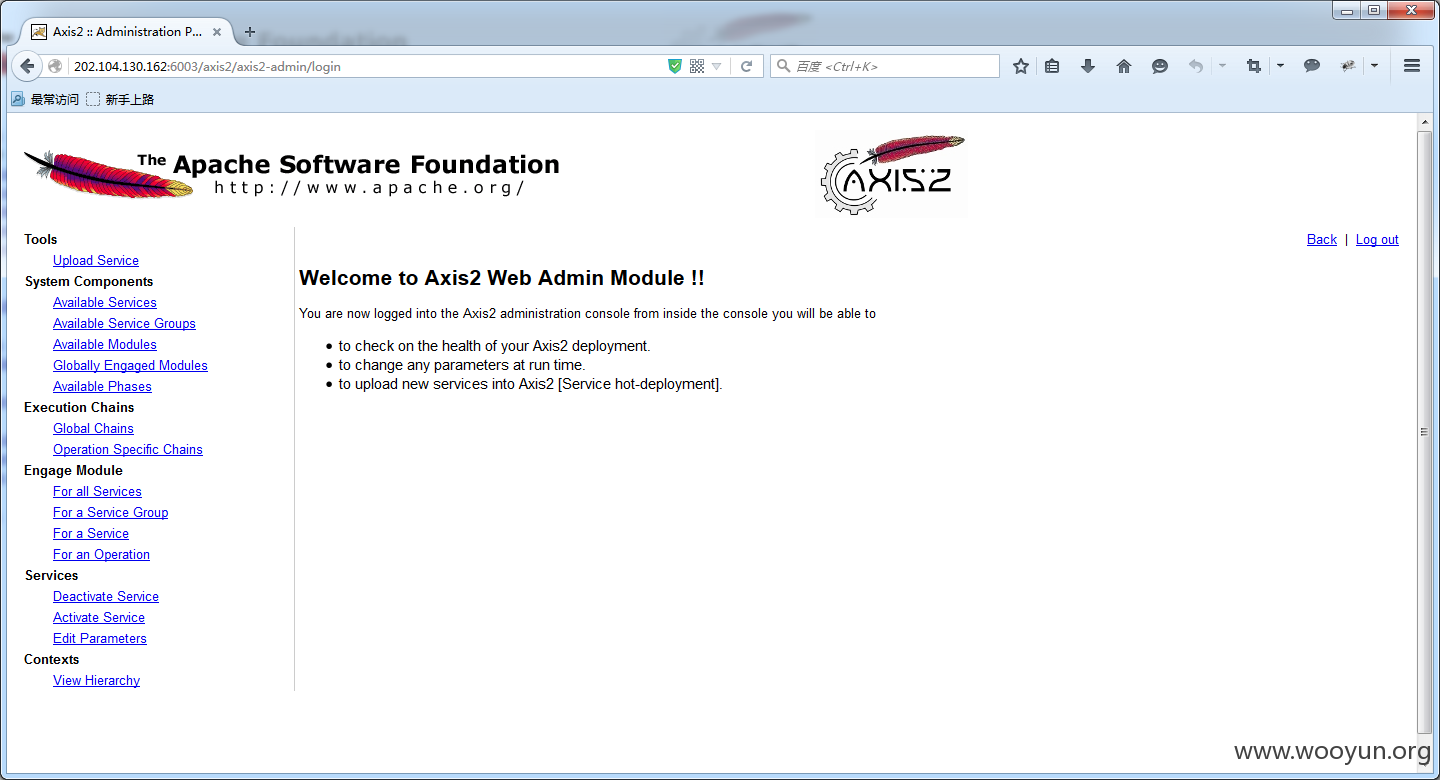Engage module For all Services
1440x780 pixels.
[97, 491]
